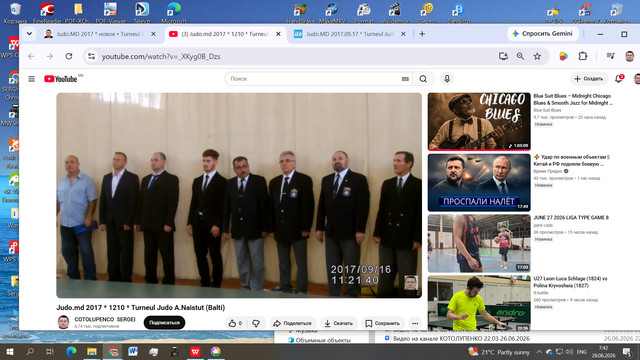Screen dimensions: 640x360
Task: Open the weather widget 21°C Partly sunny
Action: tap(500, 351)
